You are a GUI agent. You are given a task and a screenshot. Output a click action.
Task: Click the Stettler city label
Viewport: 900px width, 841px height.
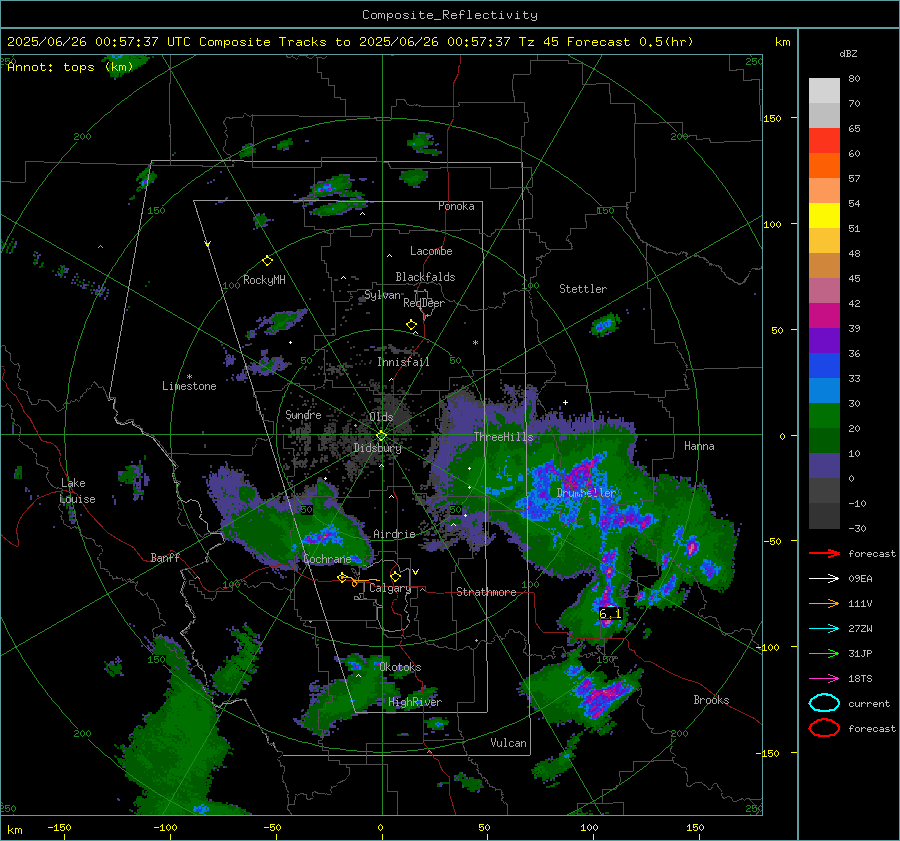(583, 289)
